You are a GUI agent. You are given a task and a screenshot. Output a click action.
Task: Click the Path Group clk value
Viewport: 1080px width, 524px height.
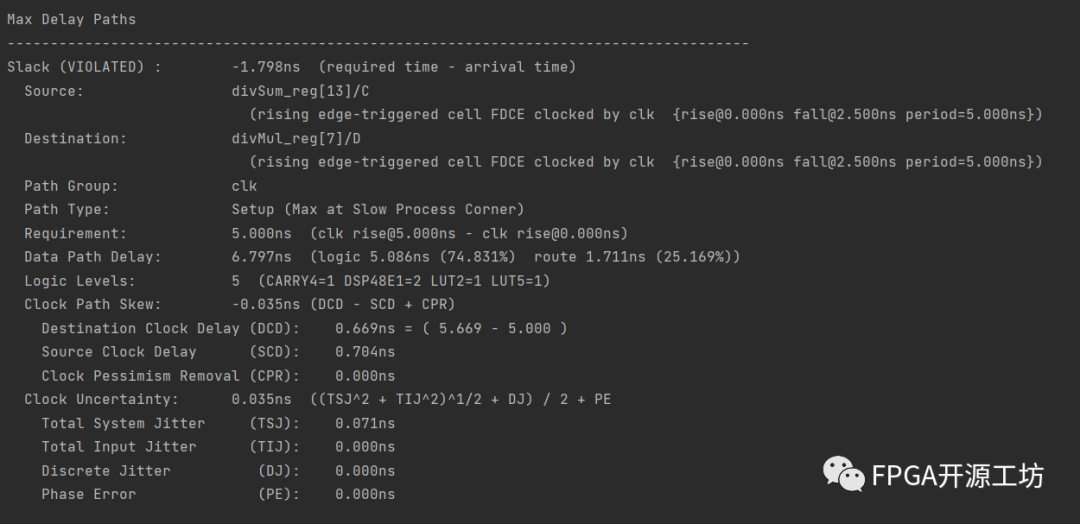(244, 186)
